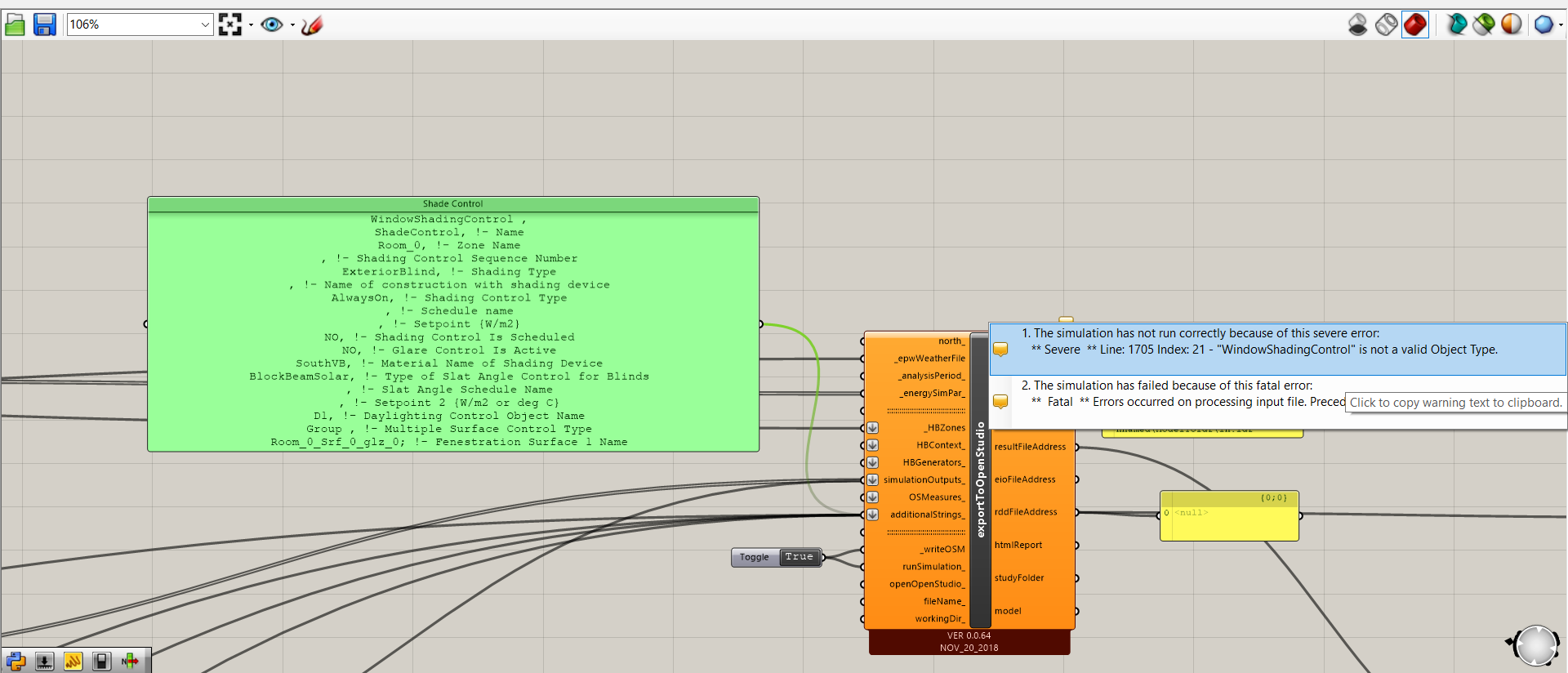The image size is (1568, 673).
Task: Click the Named Views eye icon
Action: tap(272, 25)
